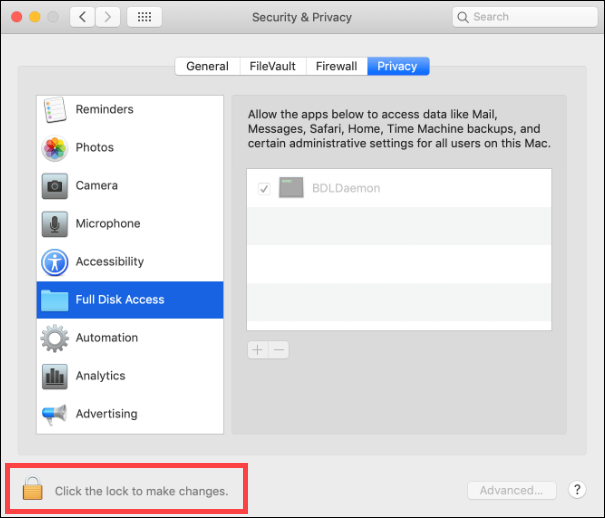Open the FileVault tab
605x518 pixels.
pyautogui.click(x=273, y=66)
